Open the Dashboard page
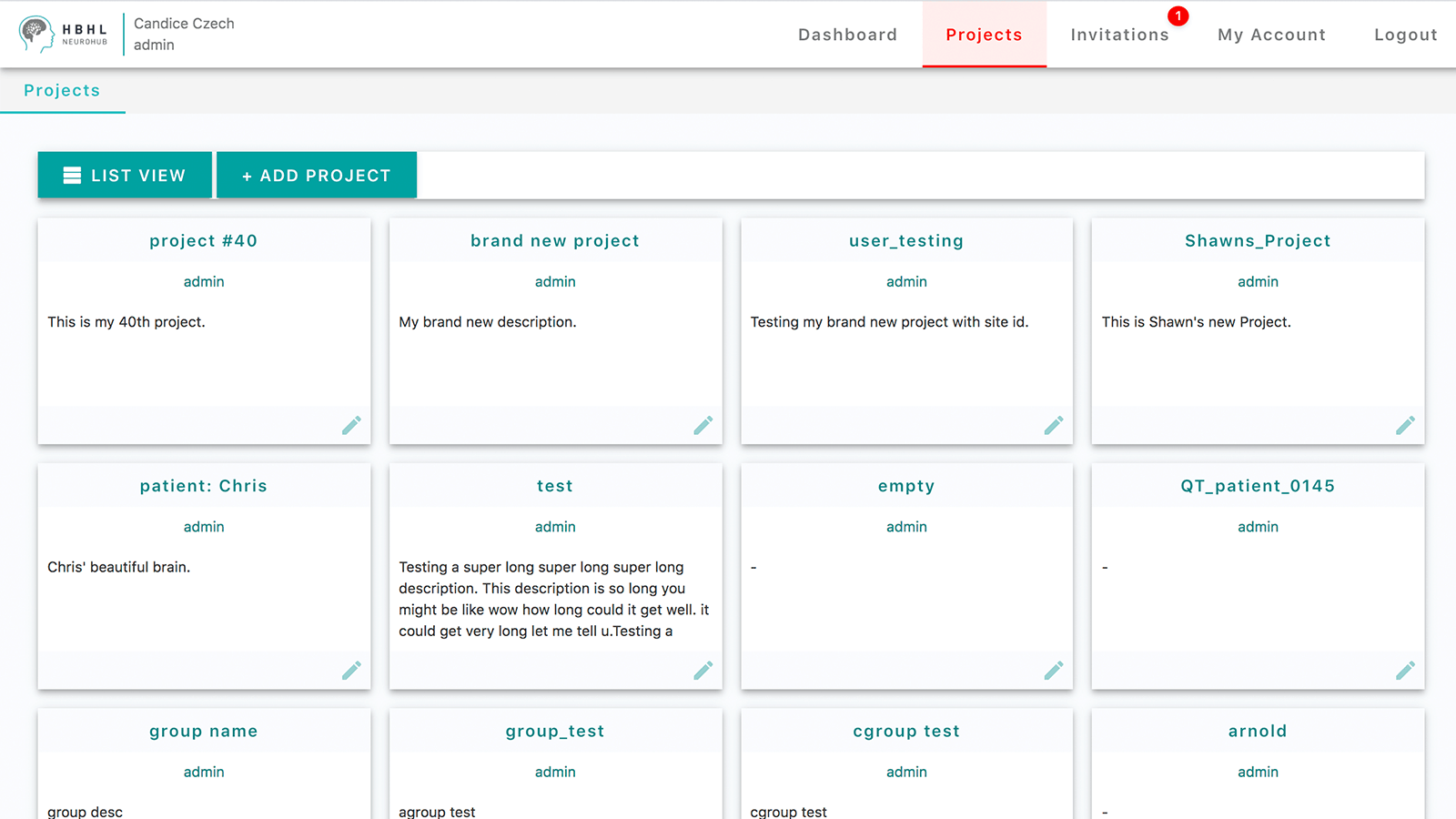 (x=847, y=35)
